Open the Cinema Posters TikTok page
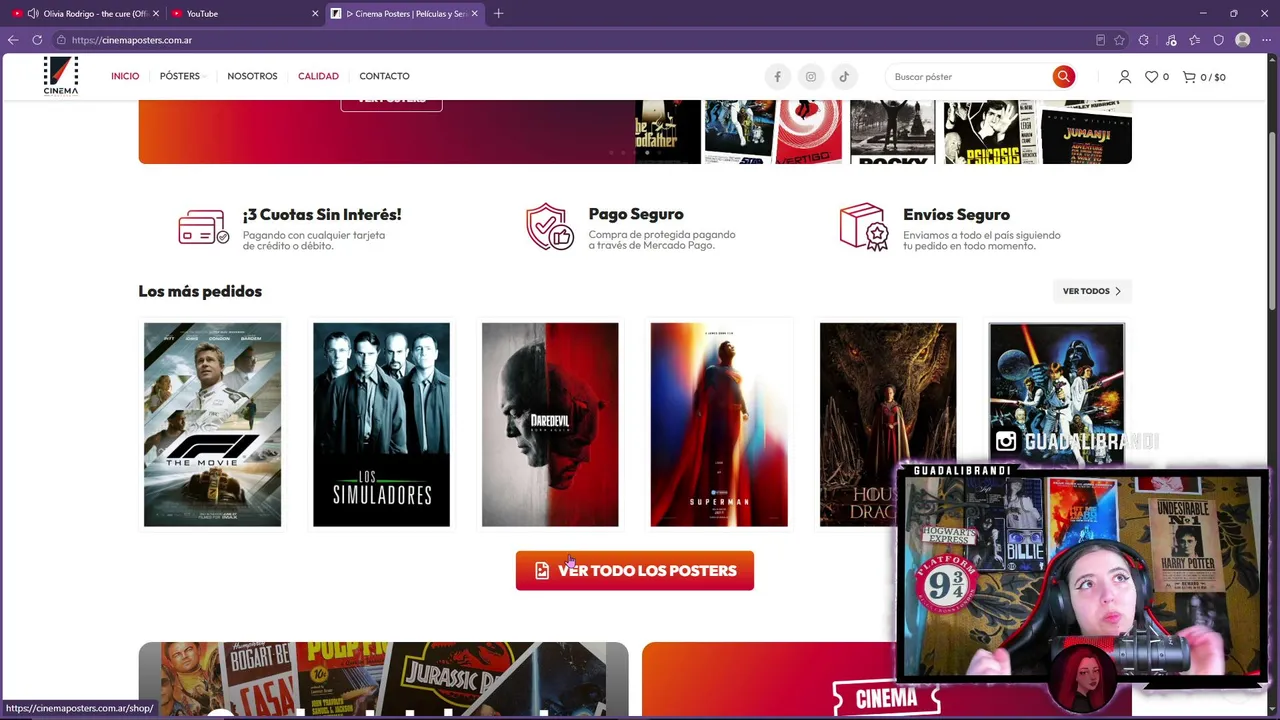 tap(844, 77)
